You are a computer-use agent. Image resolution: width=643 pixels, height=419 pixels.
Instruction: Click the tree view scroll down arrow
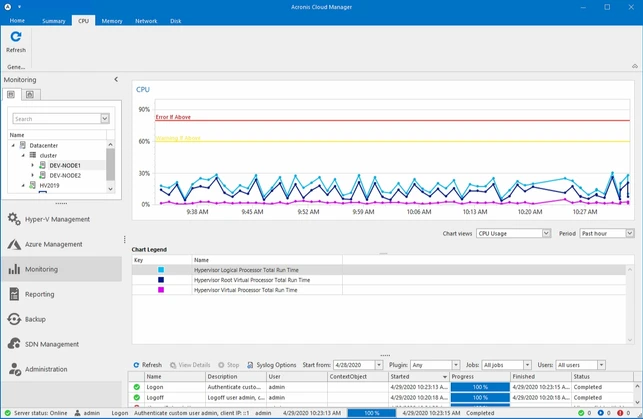pyautogui.click(x=110, y=189)
